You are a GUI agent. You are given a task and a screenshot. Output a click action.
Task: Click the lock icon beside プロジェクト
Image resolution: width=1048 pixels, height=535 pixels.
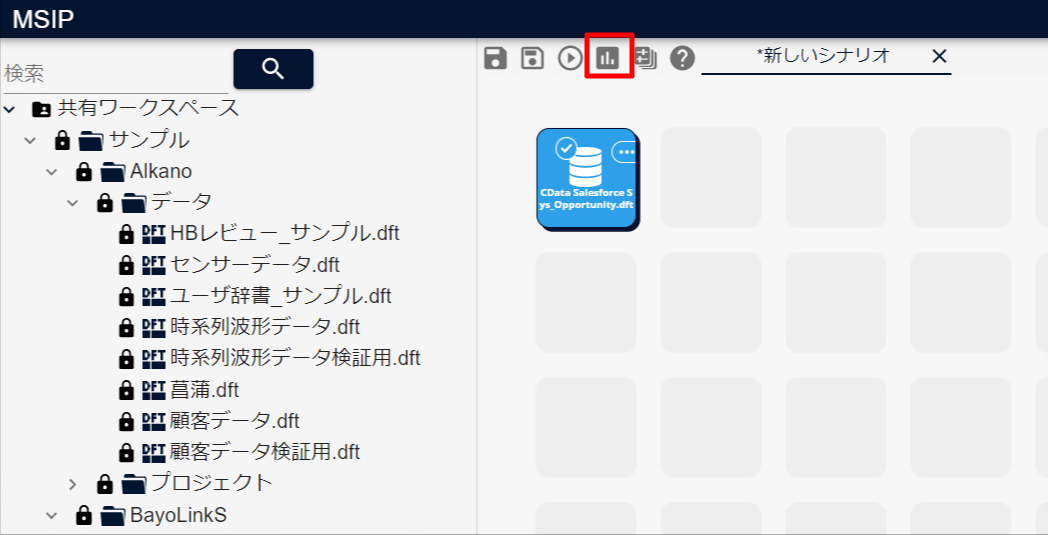(x=105, y=484)
